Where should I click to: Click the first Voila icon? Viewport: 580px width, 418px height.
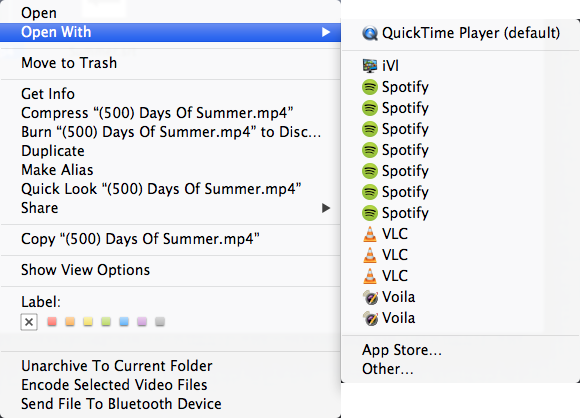(370, 297)
